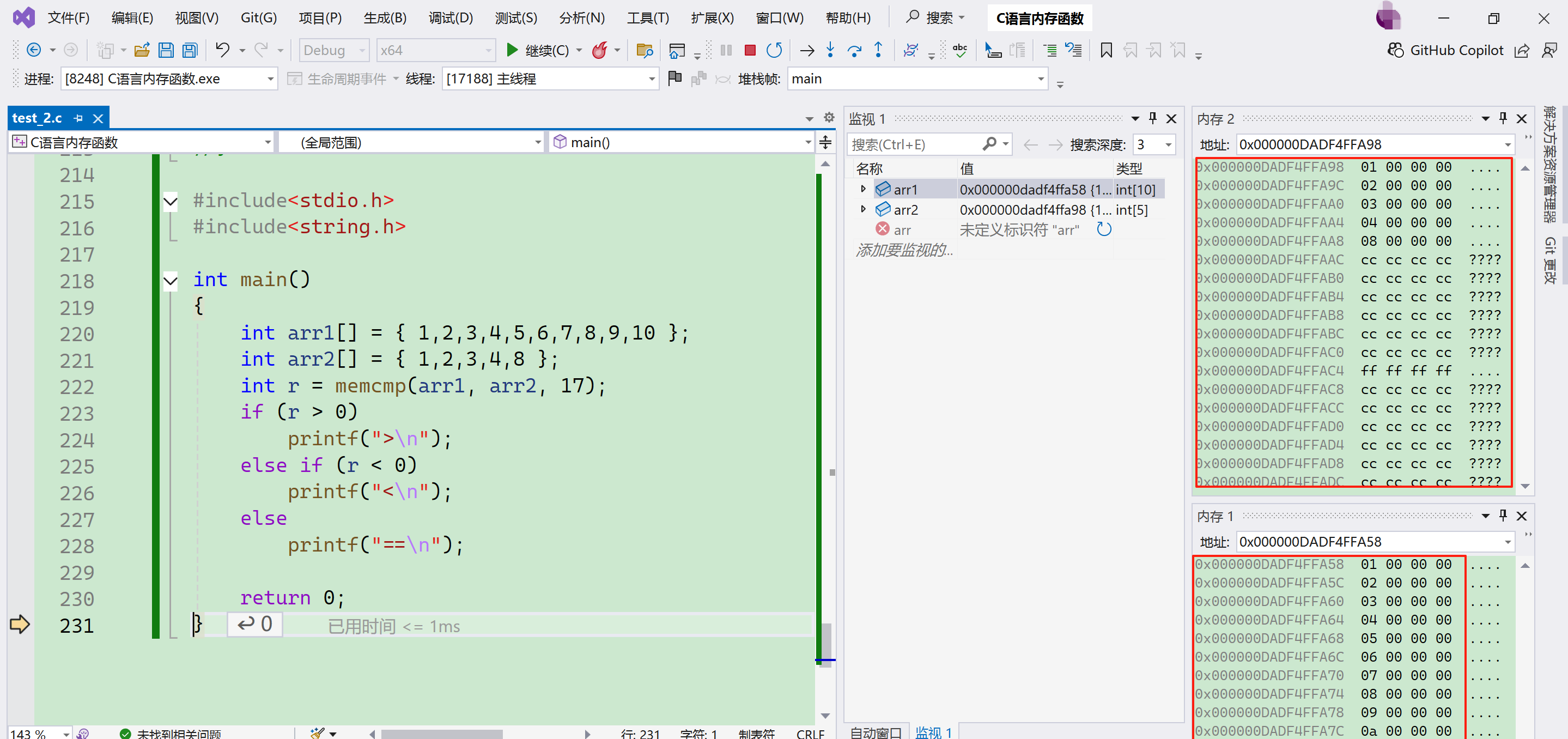Viewport: 1568px width, 739px height.
Task: Pin the 监视 1 watch panel
Action: pos(1152,118)
